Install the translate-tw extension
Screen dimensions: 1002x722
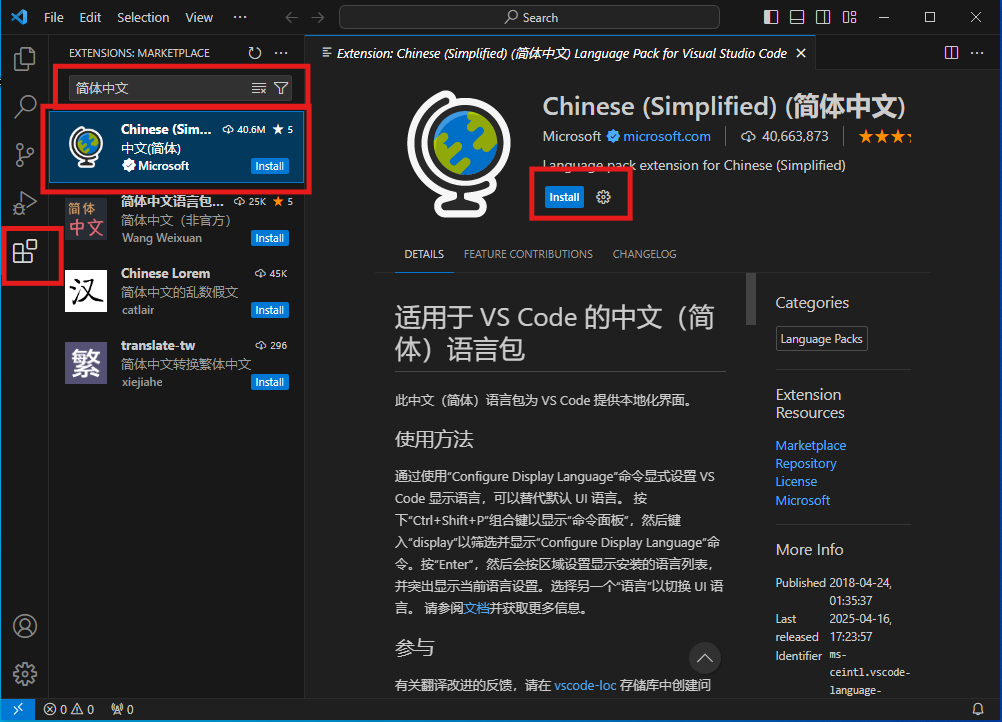pyautogui.click(x=270, y=382)
